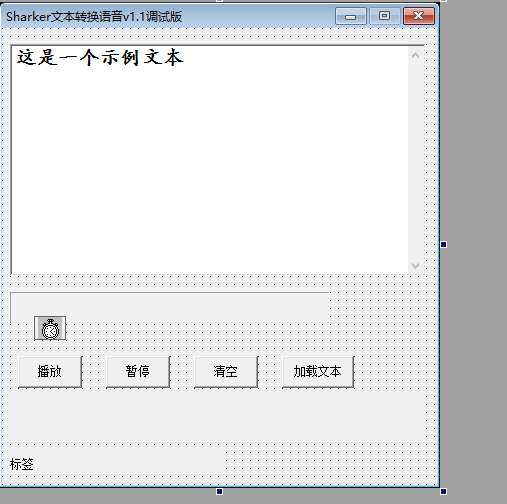Click the 播放 play button

50,372
